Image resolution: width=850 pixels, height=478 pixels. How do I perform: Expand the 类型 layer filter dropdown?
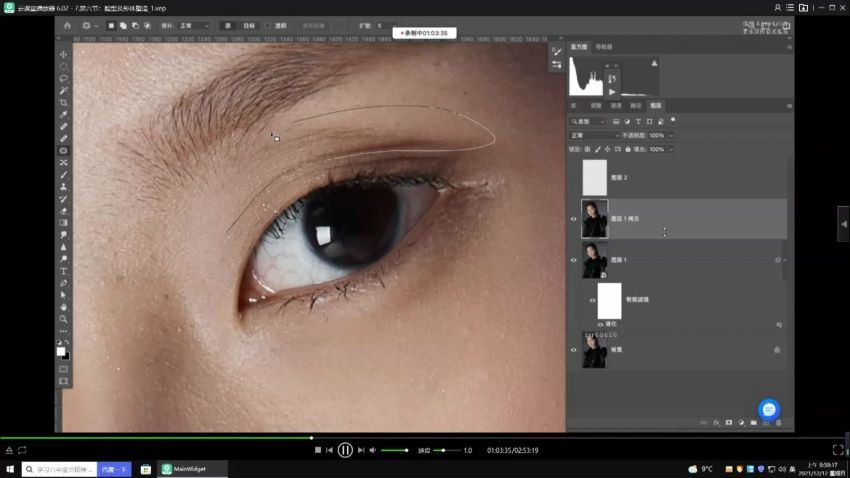coord(588,121)
